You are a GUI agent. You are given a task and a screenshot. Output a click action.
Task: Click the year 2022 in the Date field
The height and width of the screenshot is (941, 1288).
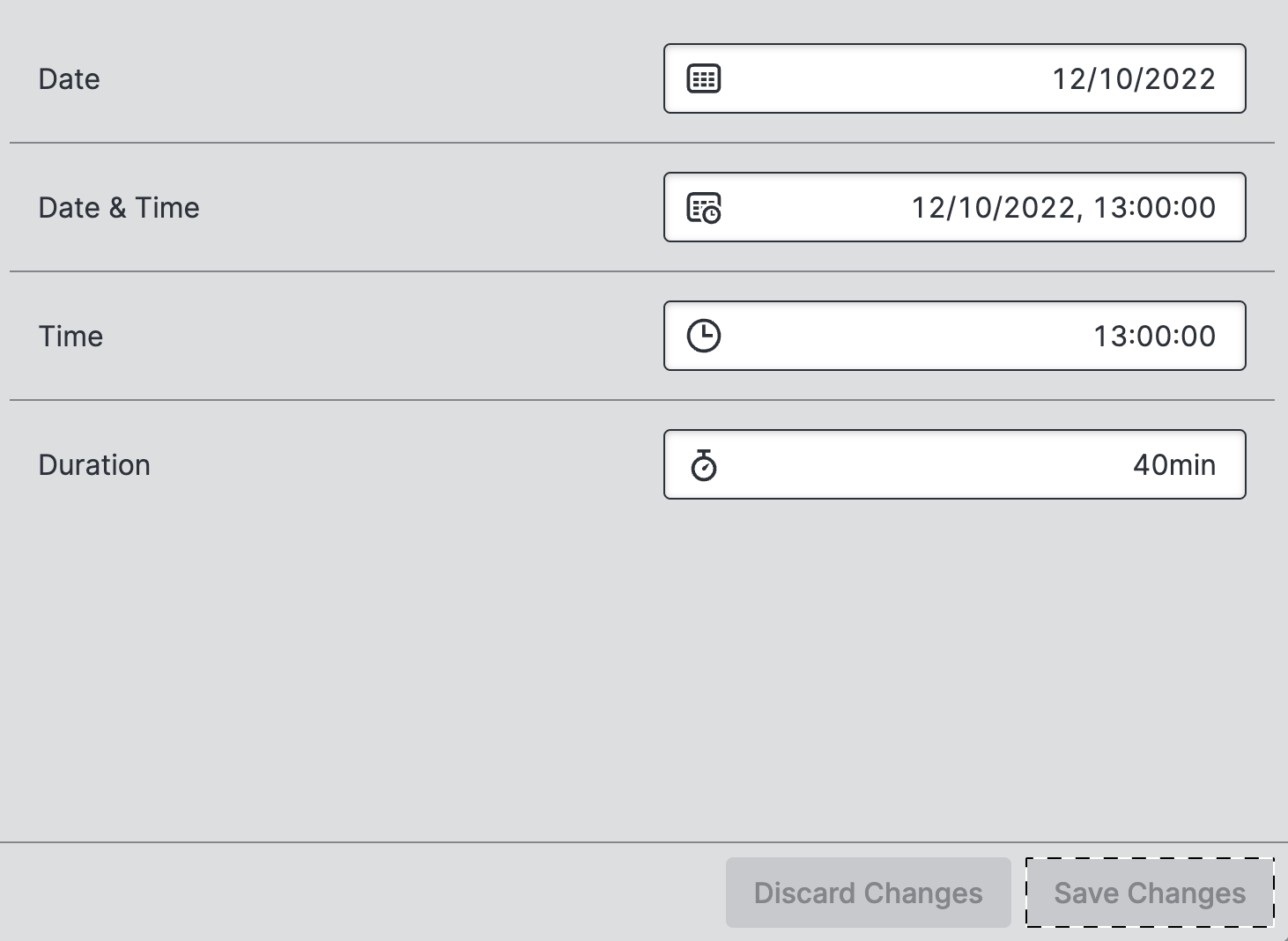pos(1181,78)
